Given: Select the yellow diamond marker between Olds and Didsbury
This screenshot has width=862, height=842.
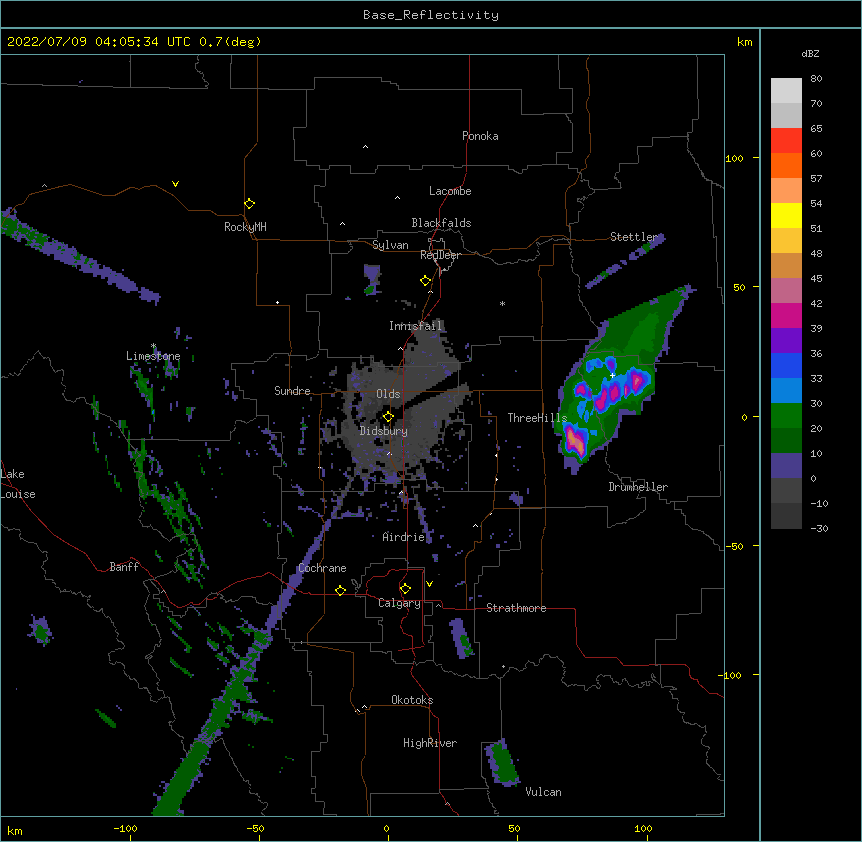Looking at the screenshot, I should click(x=388, y=416).
